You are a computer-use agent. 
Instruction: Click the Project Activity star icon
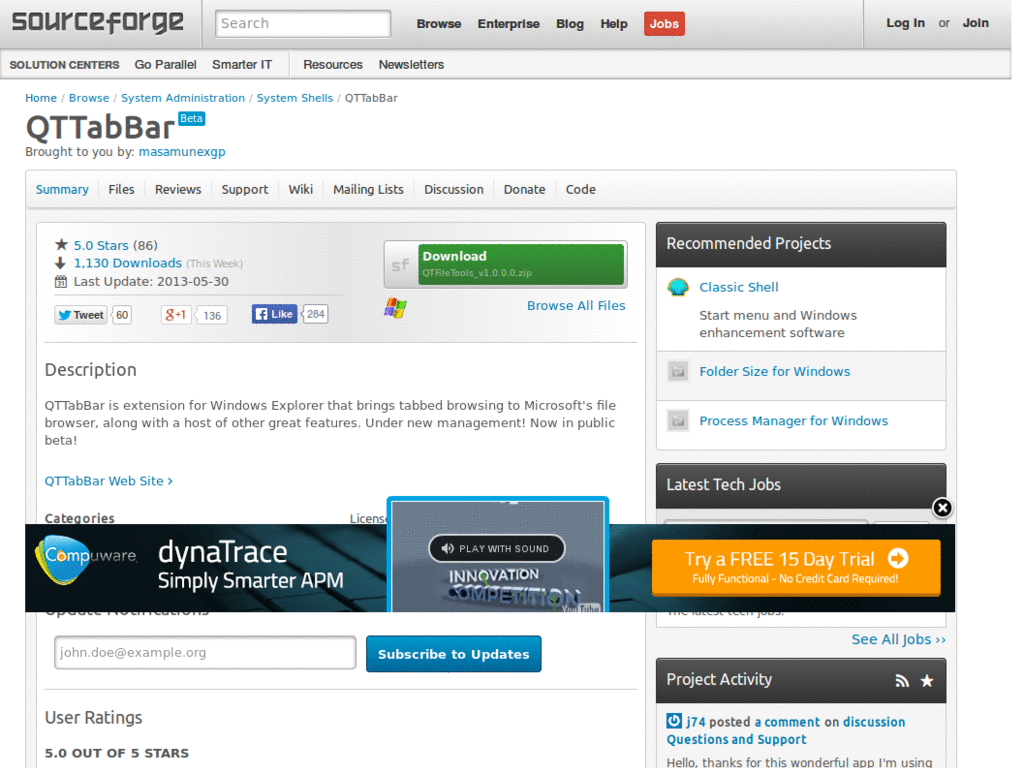click(927, 681)
